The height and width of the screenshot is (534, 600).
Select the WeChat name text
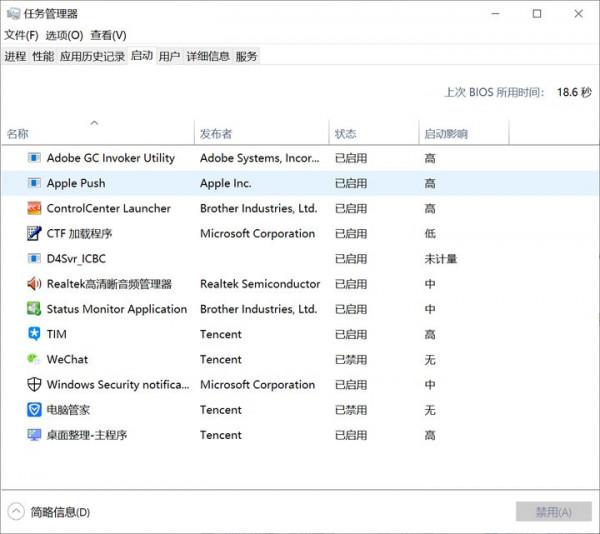click(x=67, y=360)
